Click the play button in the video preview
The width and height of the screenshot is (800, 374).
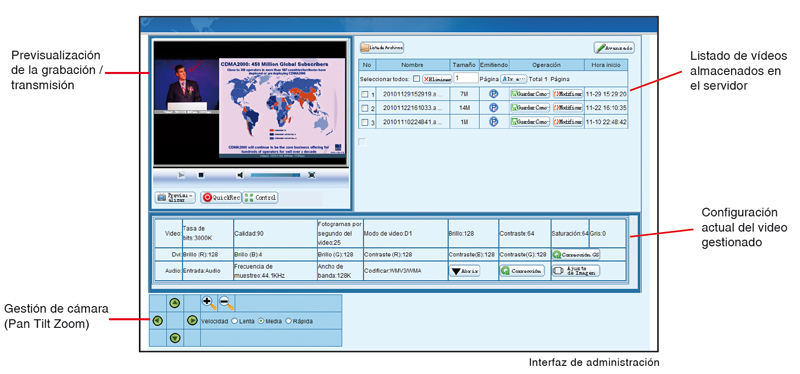coord(181,175)
